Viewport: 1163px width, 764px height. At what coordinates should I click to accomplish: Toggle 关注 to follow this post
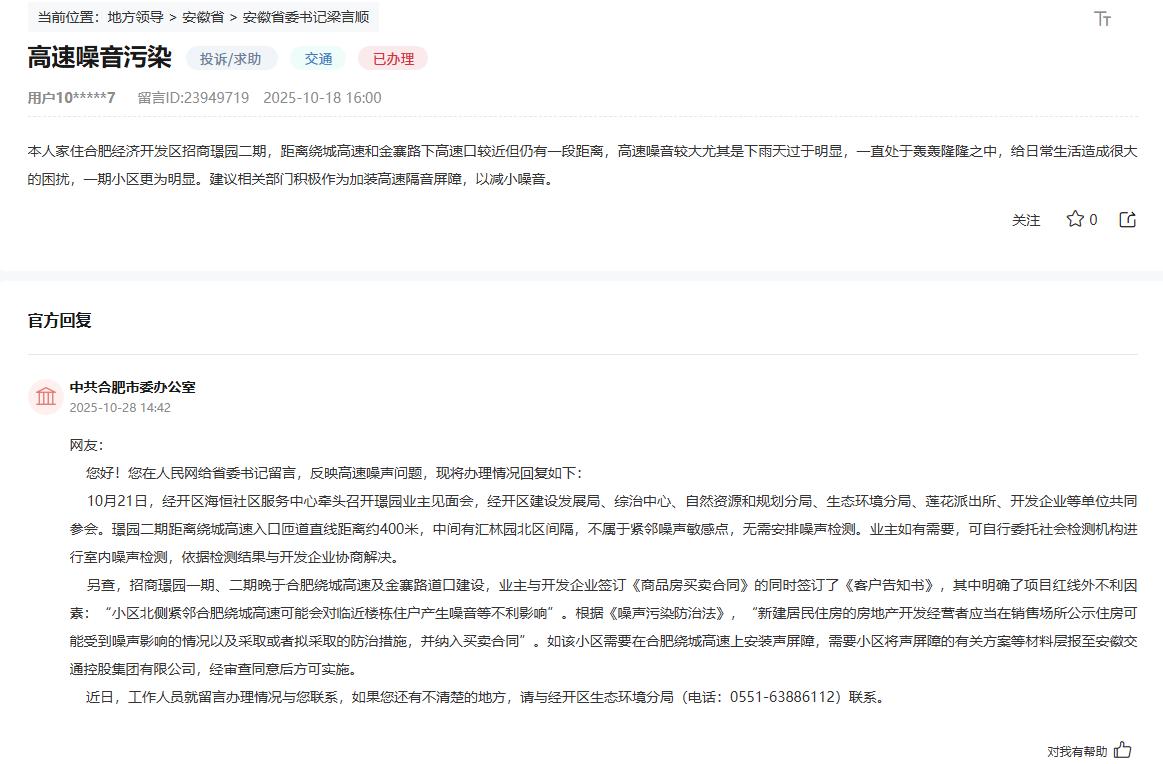point(1025,220)
